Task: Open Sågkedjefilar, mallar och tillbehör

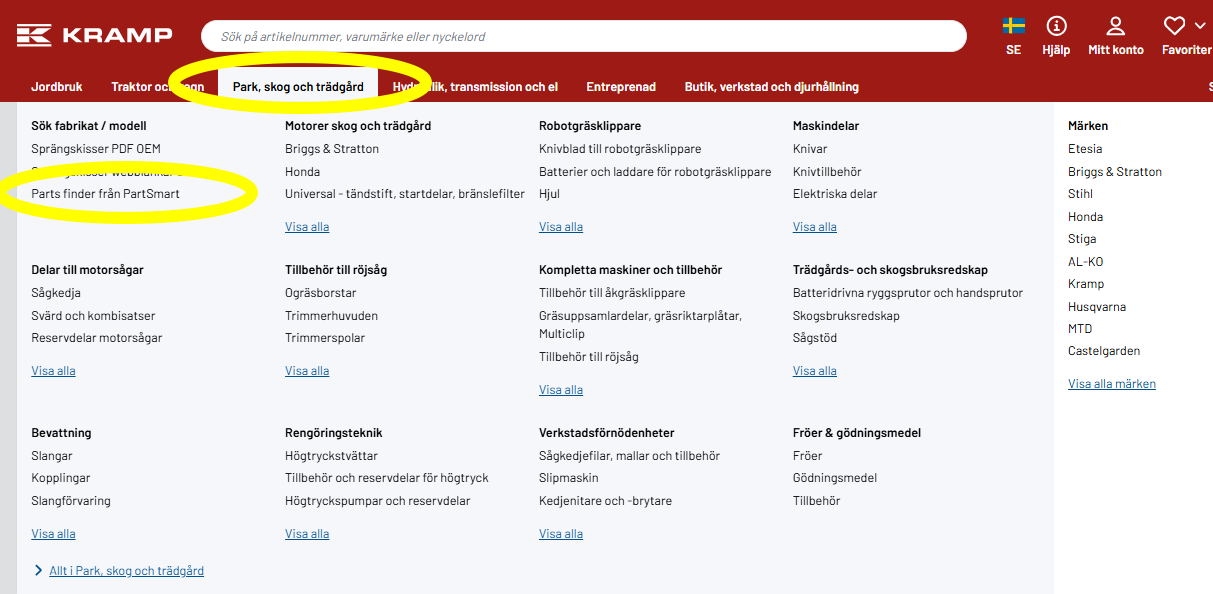Action: (x=629, y=456)
